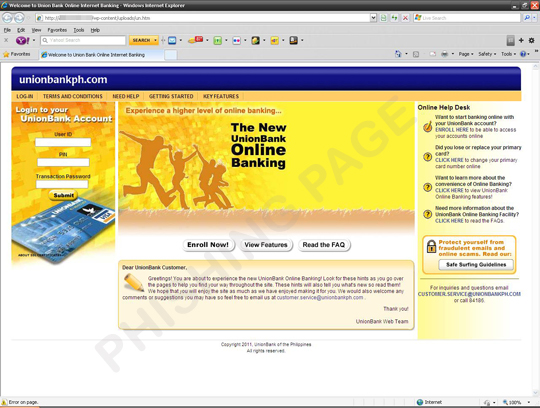Viewport: 540px width, 408px height.
Task: Click the Enroll Now! button
Action: 208,245
